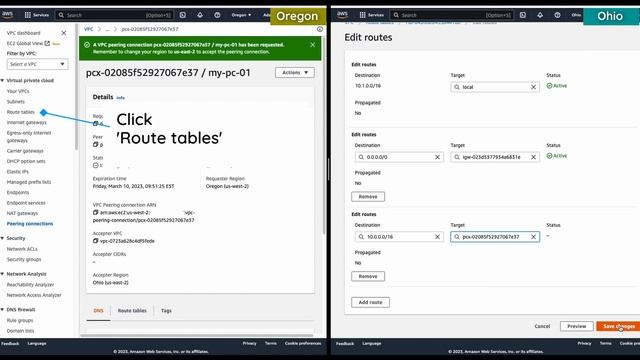The width and height of the screenshot is (640, 360).
Task: Click VPC breadcrumb in Oregon window
Action: pos(89,29)
